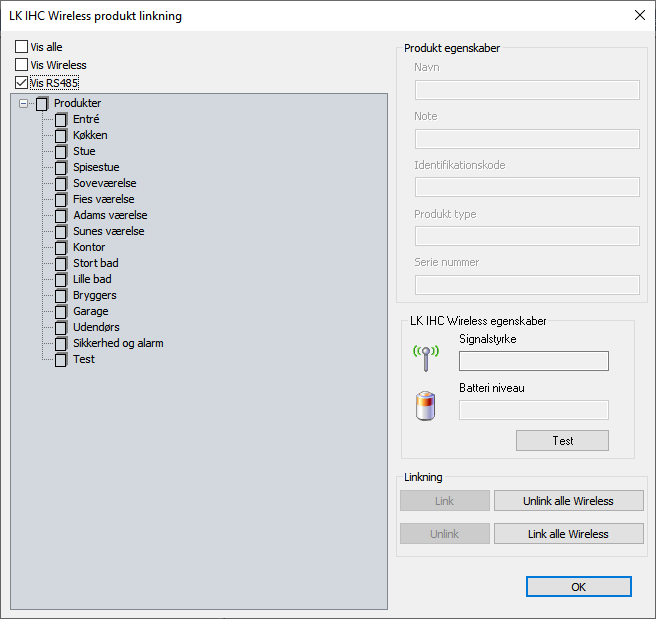Tick the checkbox beside Udendørs
The image size is (656, 619).
tap(61, 327)
